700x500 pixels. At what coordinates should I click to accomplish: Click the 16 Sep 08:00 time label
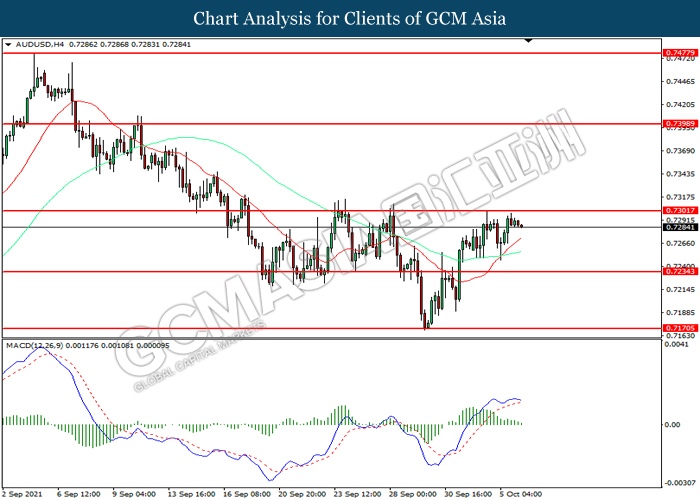[247, 494]
